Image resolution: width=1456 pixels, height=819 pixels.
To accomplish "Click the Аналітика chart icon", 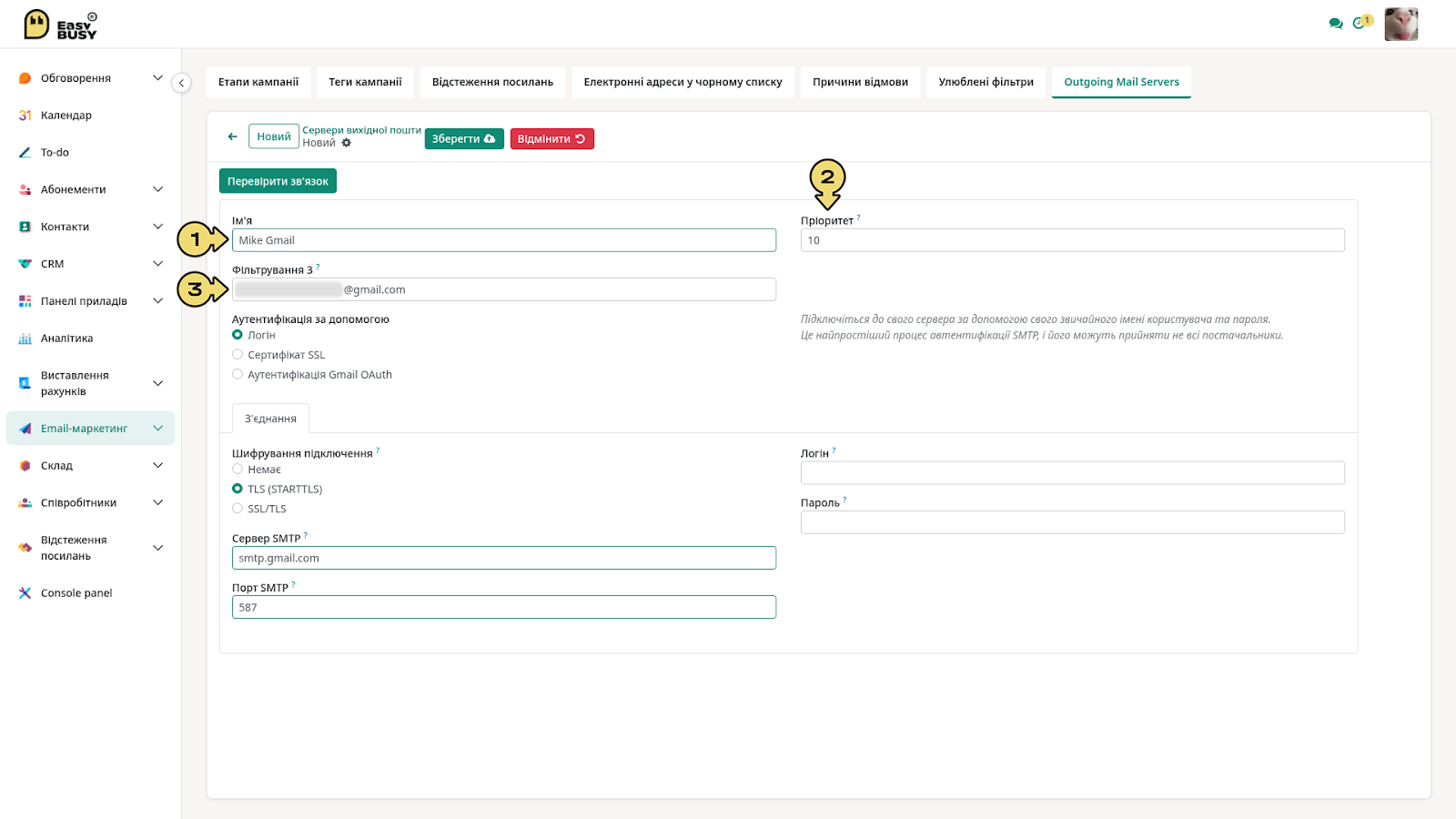I will coord(25,339).
